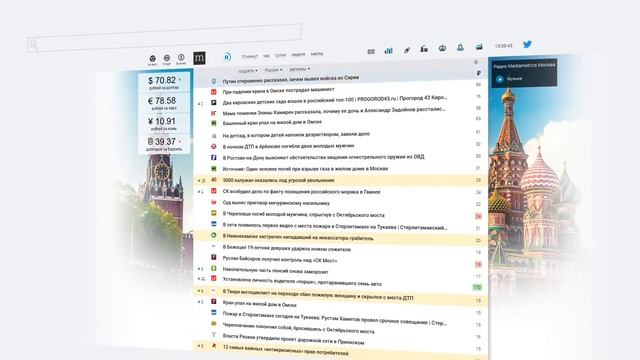Click the green count badge on 'Установлена личность' row
Screen dimensions: 640x360
[x=477, y=288]
